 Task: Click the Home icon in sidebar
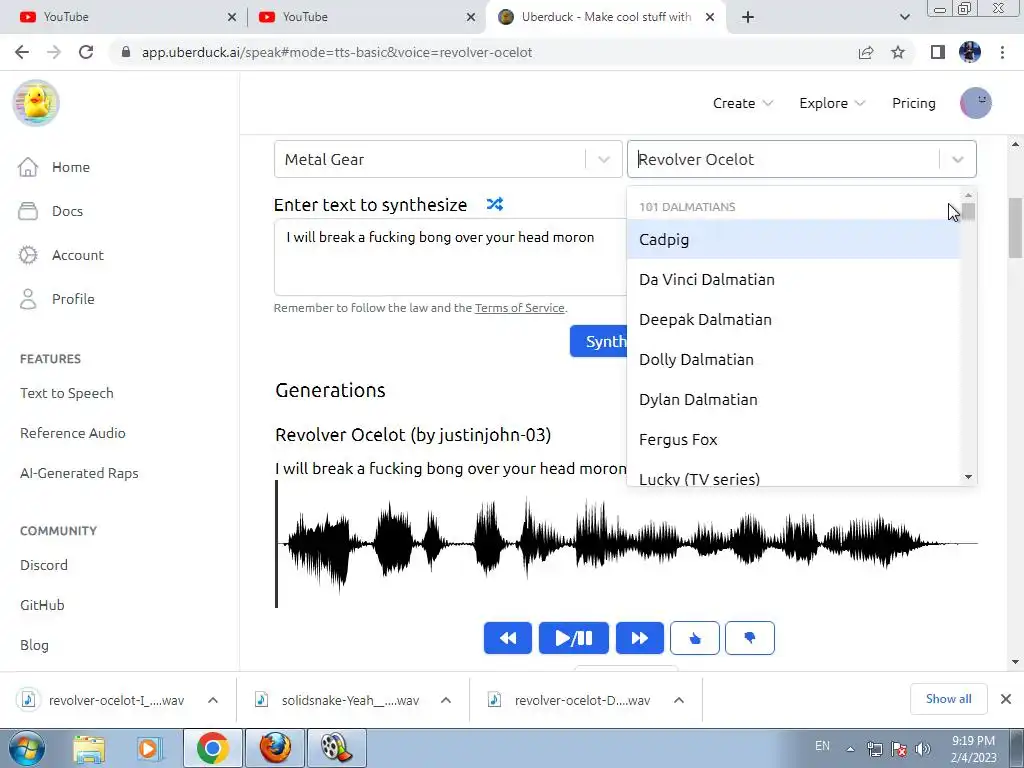tap(27, 167)
